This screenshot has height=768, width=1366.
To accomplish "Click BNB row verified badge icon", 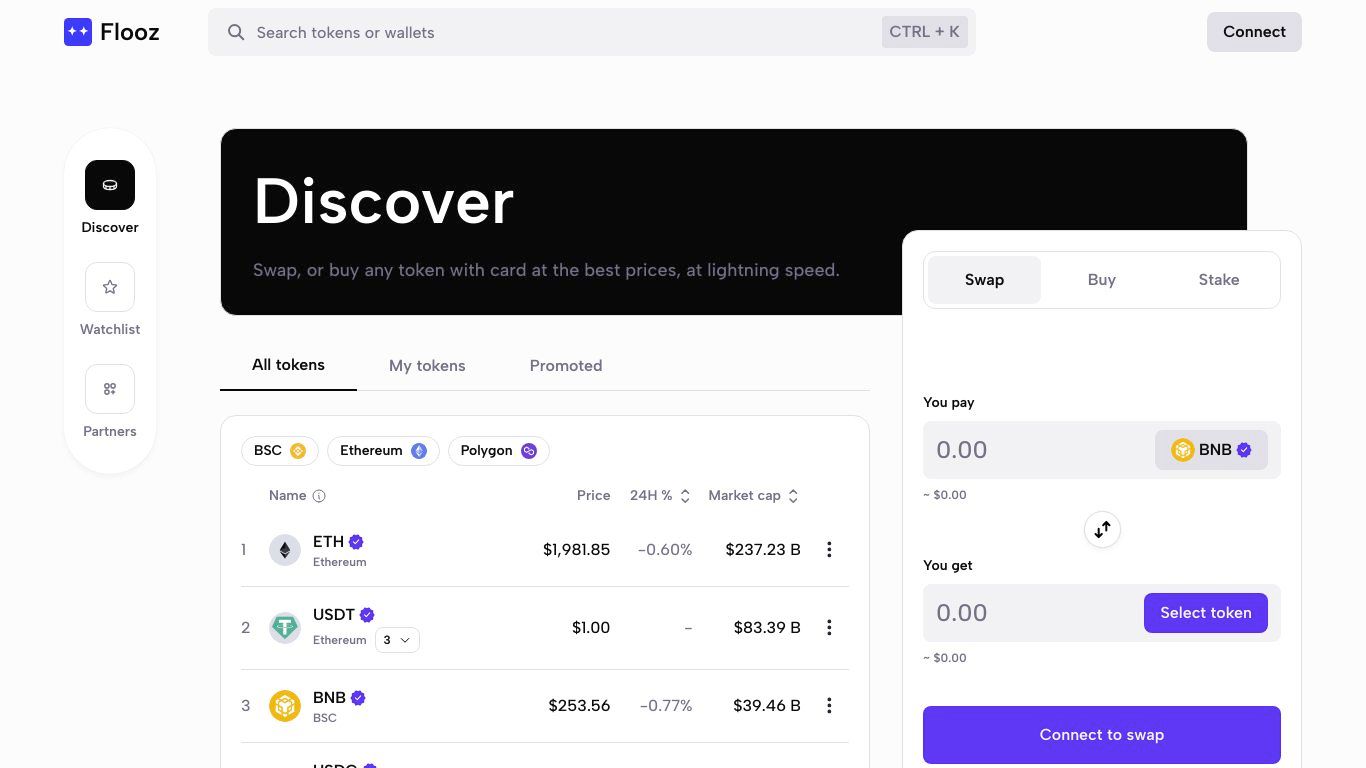I will 358,698.
